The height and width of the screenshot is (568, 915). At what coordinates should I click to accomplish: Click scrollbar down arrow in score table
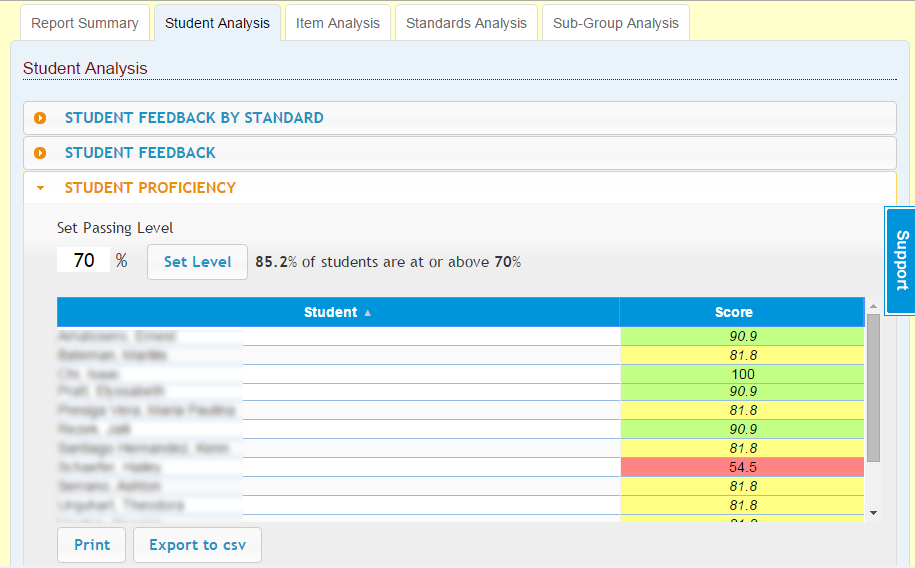click(873, 512)
